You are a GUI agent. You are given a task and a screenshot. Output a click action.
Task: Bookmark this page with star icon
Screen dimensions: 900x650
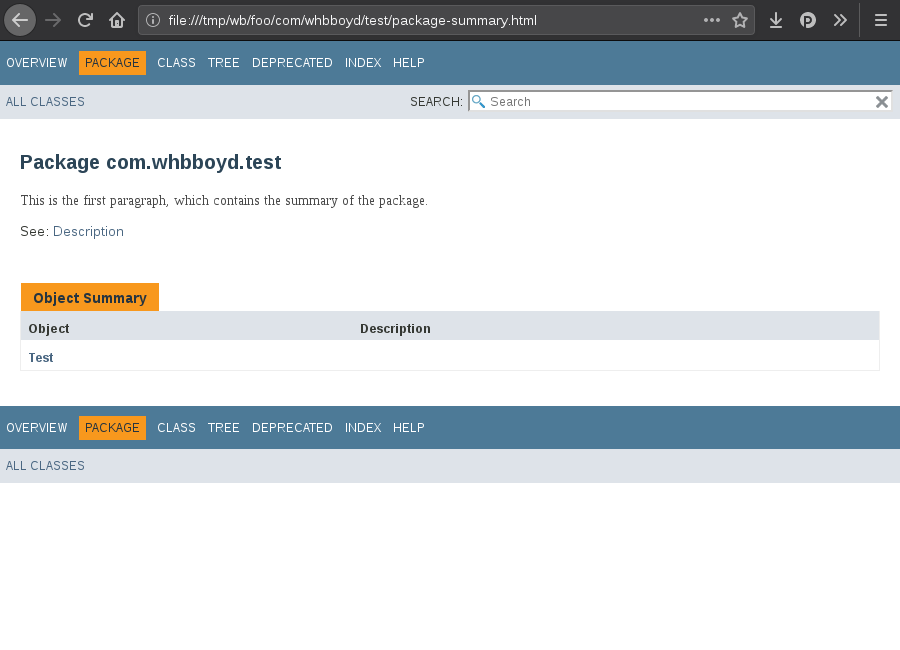tap(740, 21)
